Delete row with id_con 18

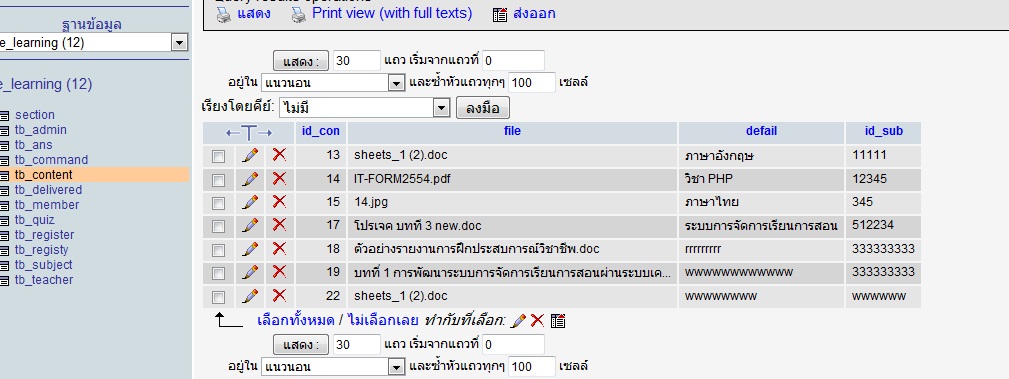click(x=279, y=248)
